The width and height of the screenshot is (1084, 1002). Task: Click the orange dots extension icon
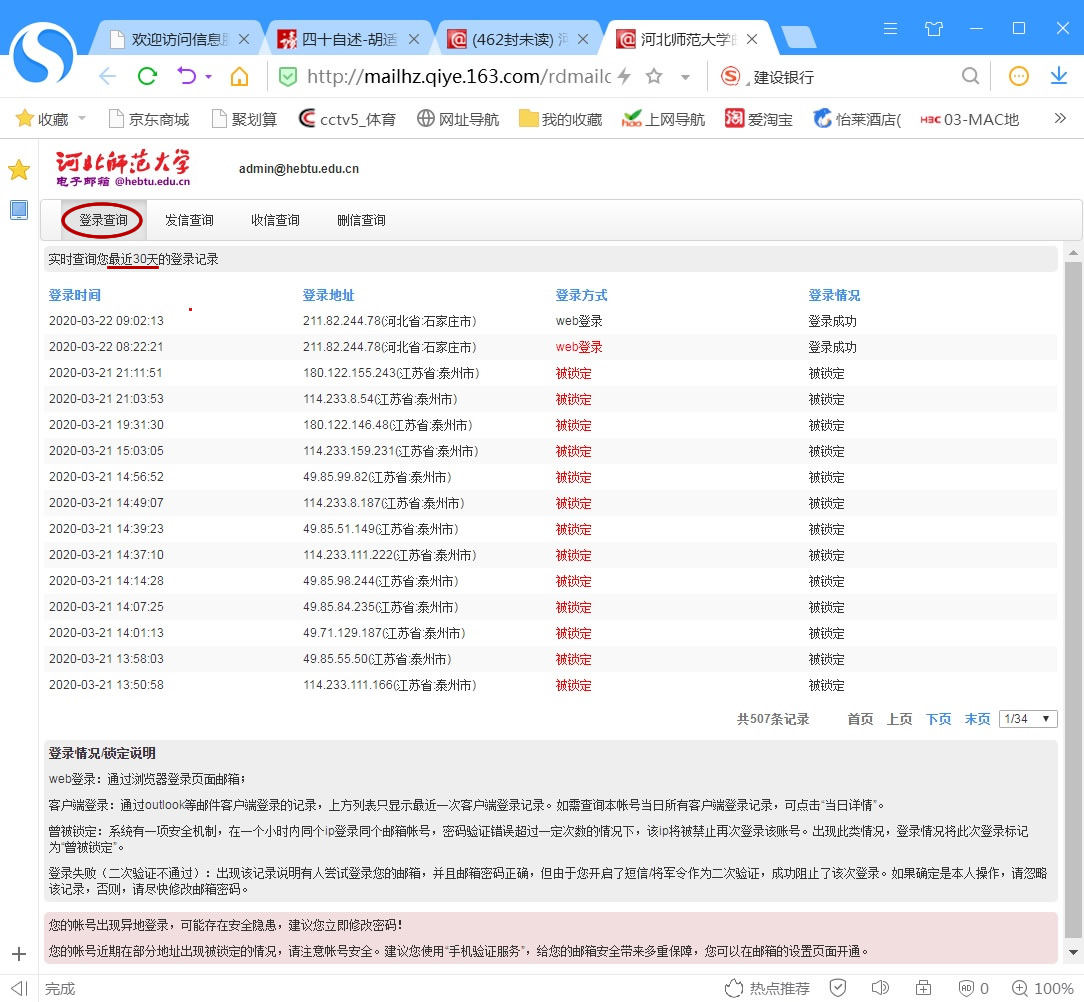1018,75
